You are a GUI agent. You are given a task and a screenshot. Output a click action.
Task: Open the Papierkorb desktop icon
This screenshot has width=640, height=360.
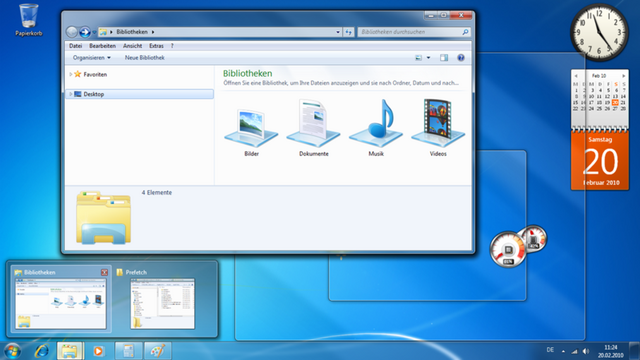click(x=29, y=20)
